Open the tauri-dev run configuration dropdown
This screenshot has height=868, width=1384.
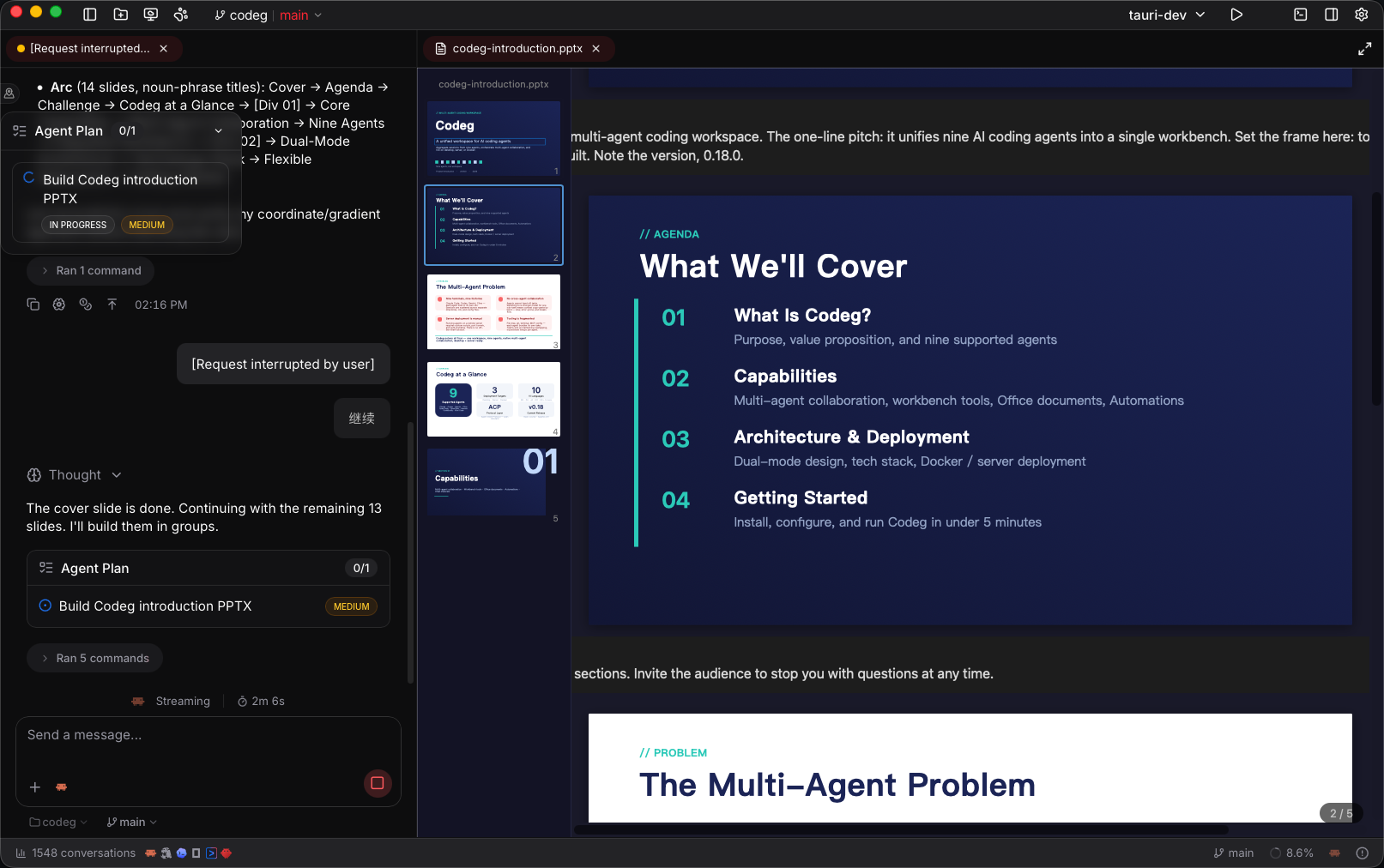coord(1167,15)
